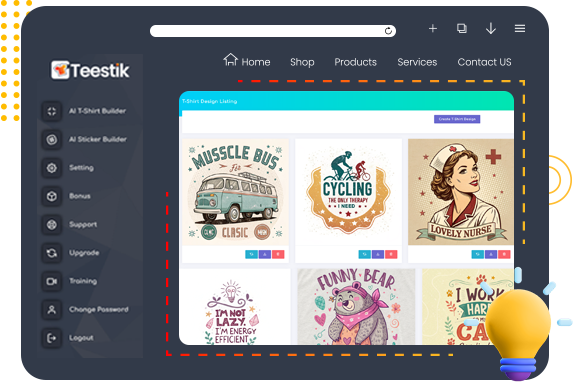Open Training label in the sidebar
This screenshot has width=573, height=382.
83,281
